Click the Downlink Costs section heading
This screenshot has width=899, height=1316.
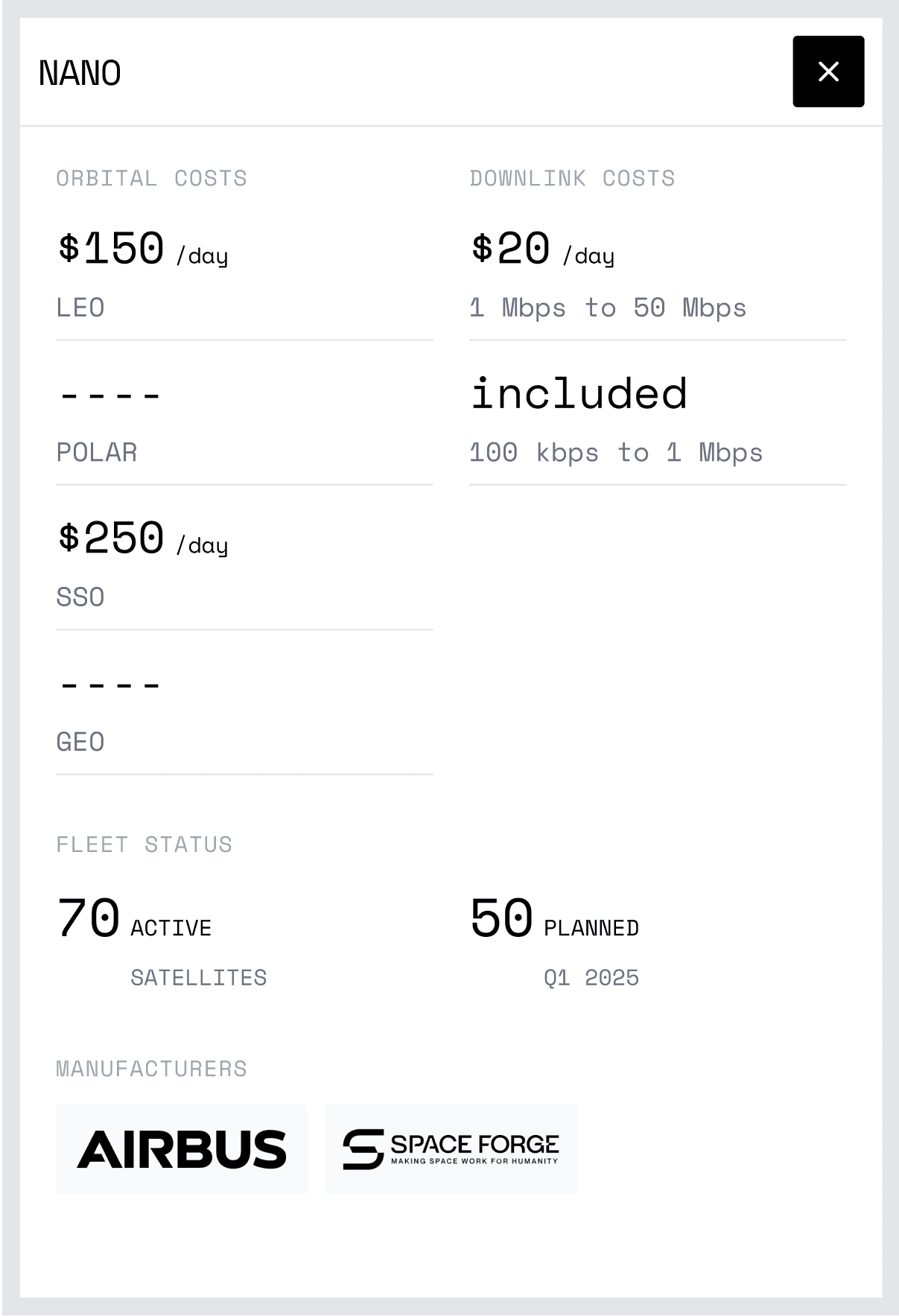click(x=572, y=179)
